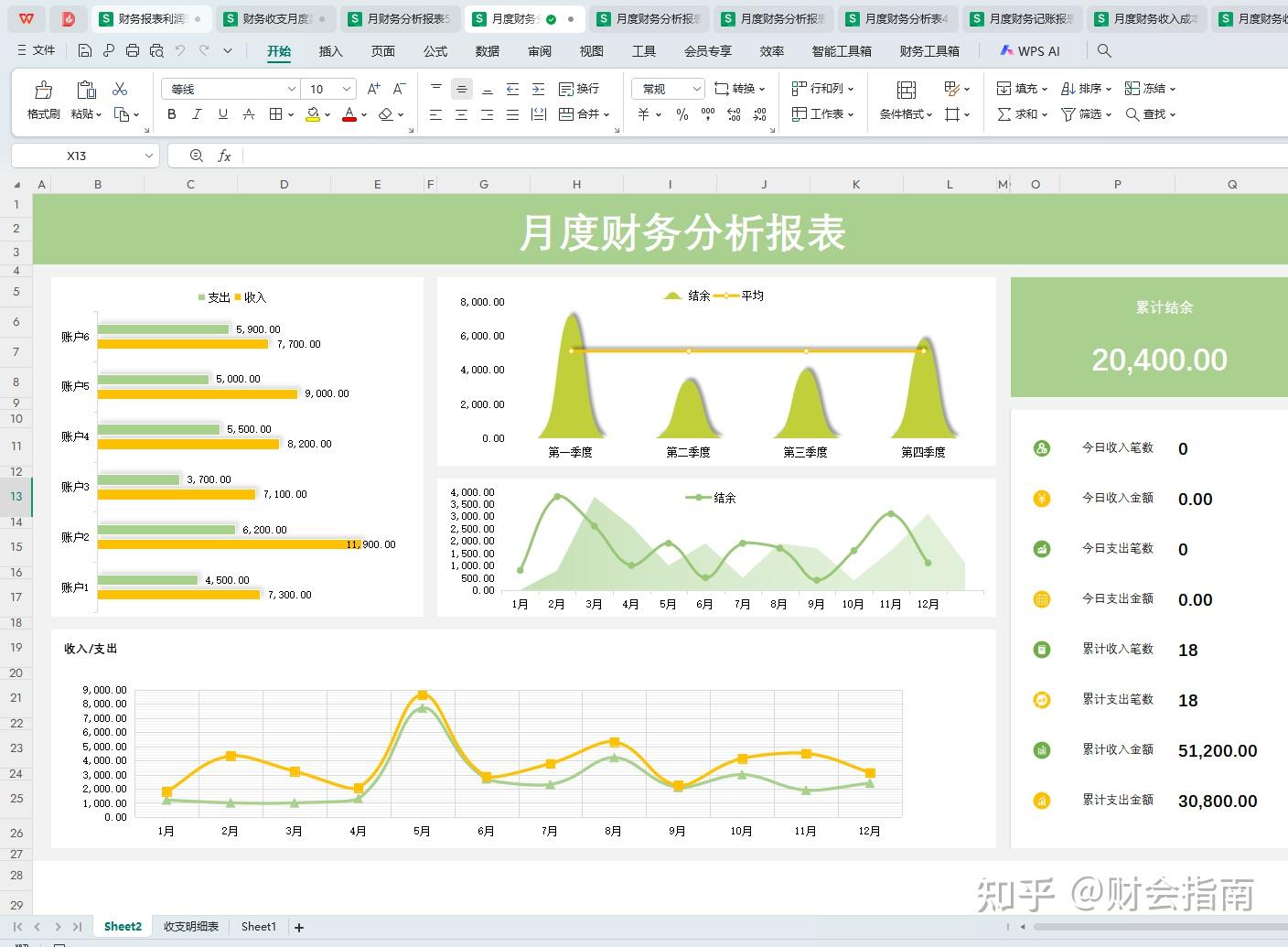
Task: Open the font size dropdown showing 10
Action: [x=347, y=89]
